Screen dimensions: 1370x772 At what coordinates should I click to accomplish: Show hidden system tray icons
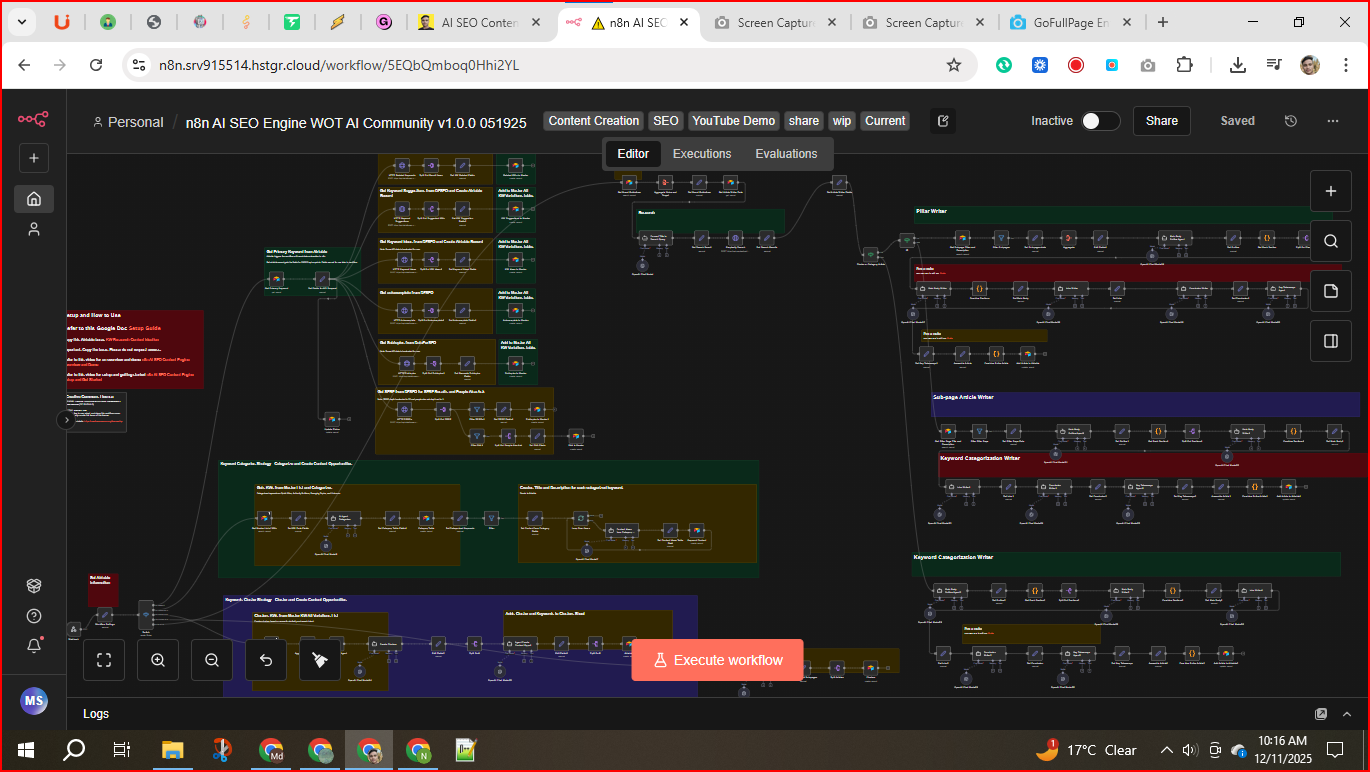pyautogui.click(x=1166, y=750)
